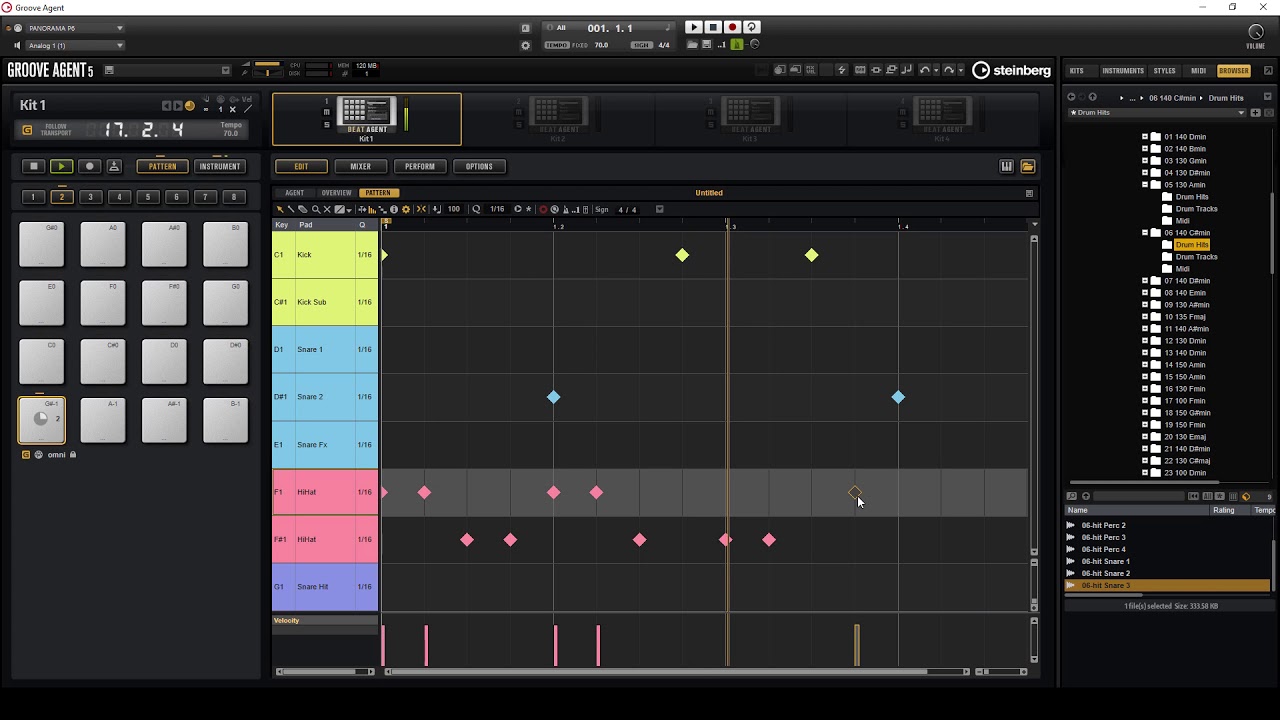Click the undo arrow icon
Viewport: 1280px width, 720px height.
pos(925,70)
